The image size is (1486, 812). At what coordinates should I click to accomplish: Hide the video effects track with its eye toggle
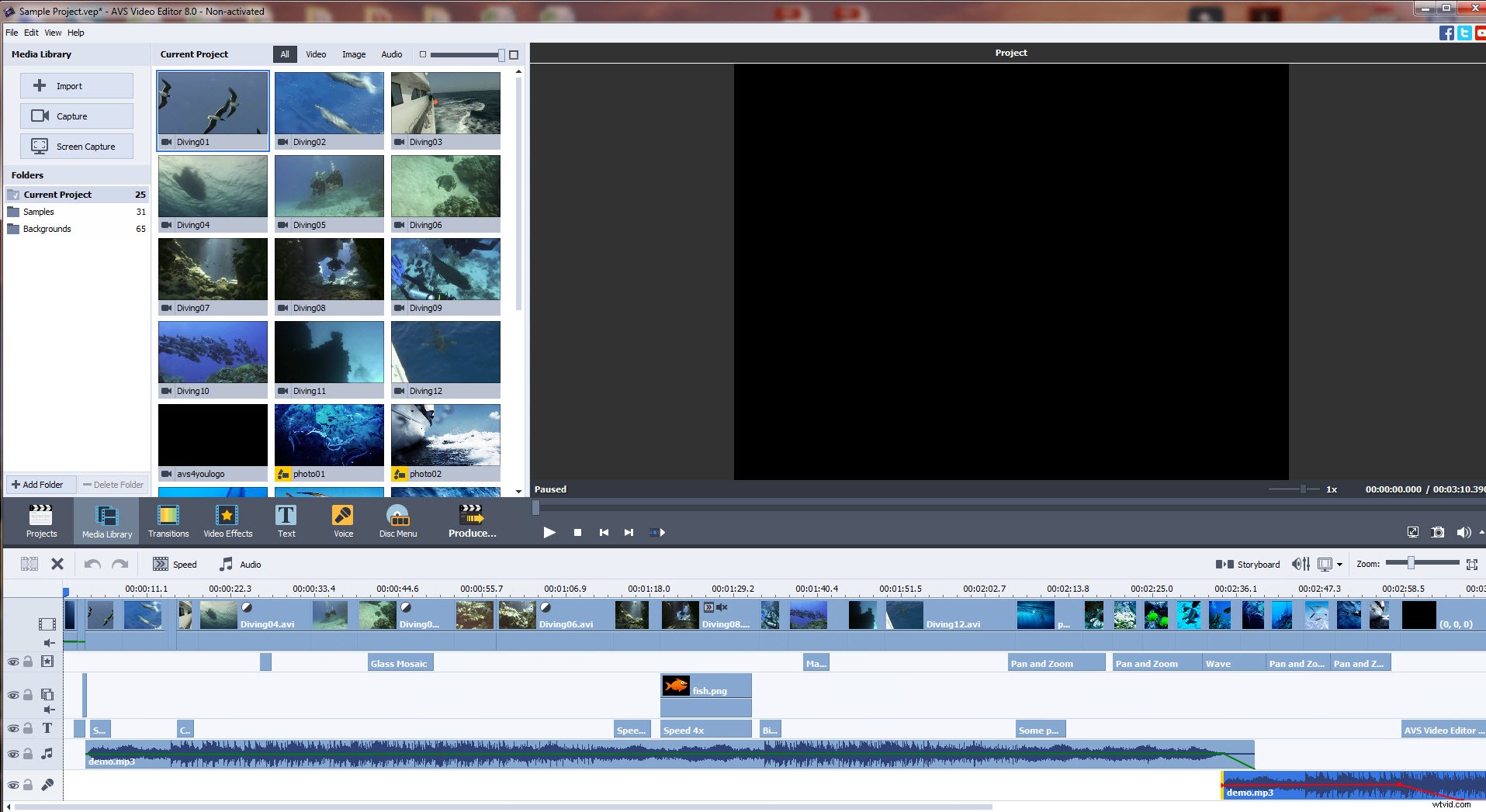point(12,662)
